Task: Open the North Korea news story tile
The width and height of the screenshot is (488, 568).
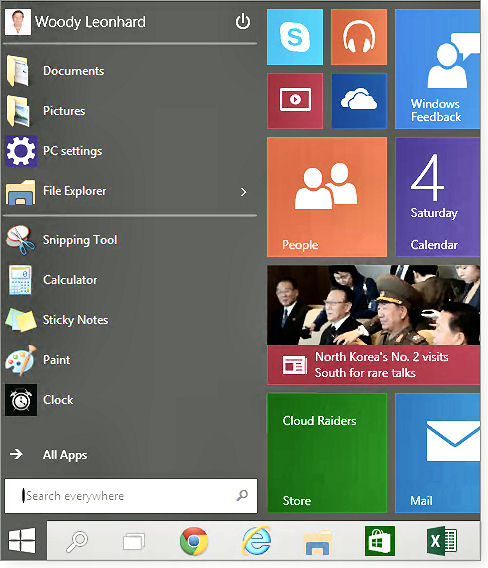Action: coord(374,325)
